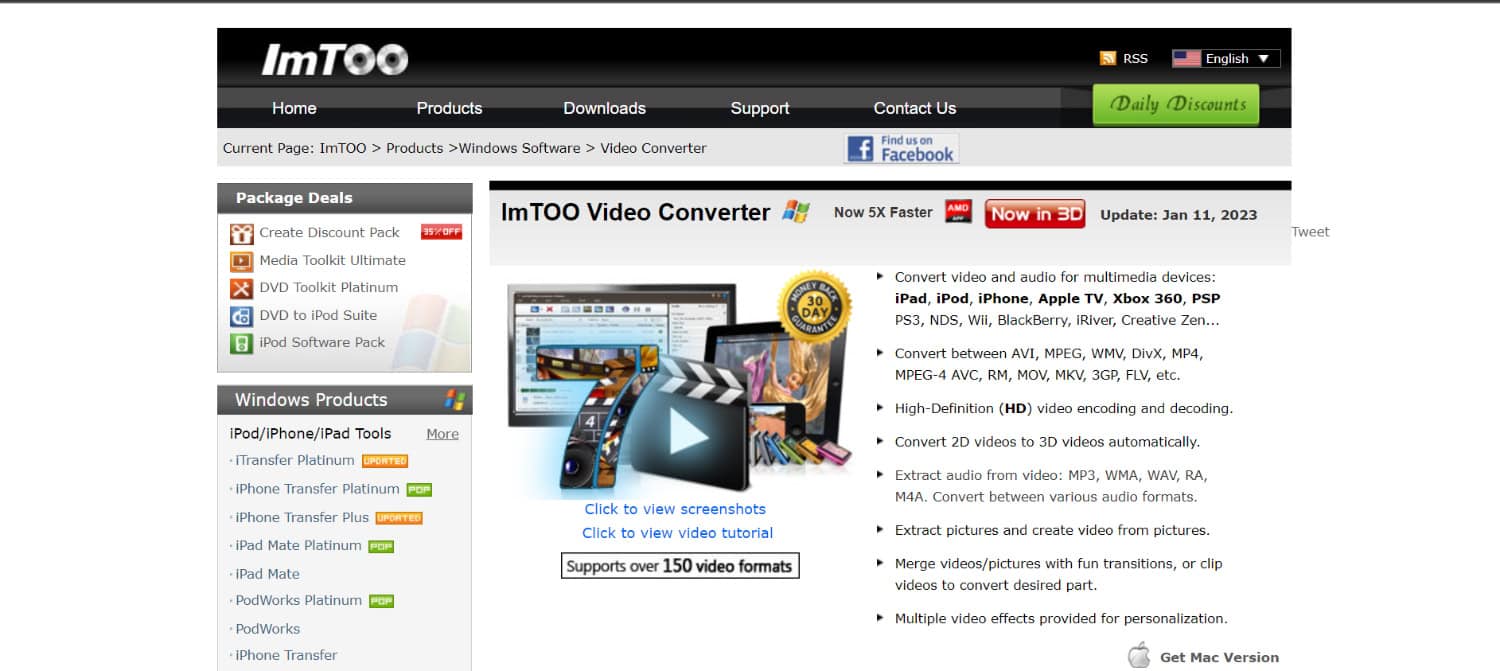
Task: Open the PodWorks Platinum link
Action: (x=298, y=600)
